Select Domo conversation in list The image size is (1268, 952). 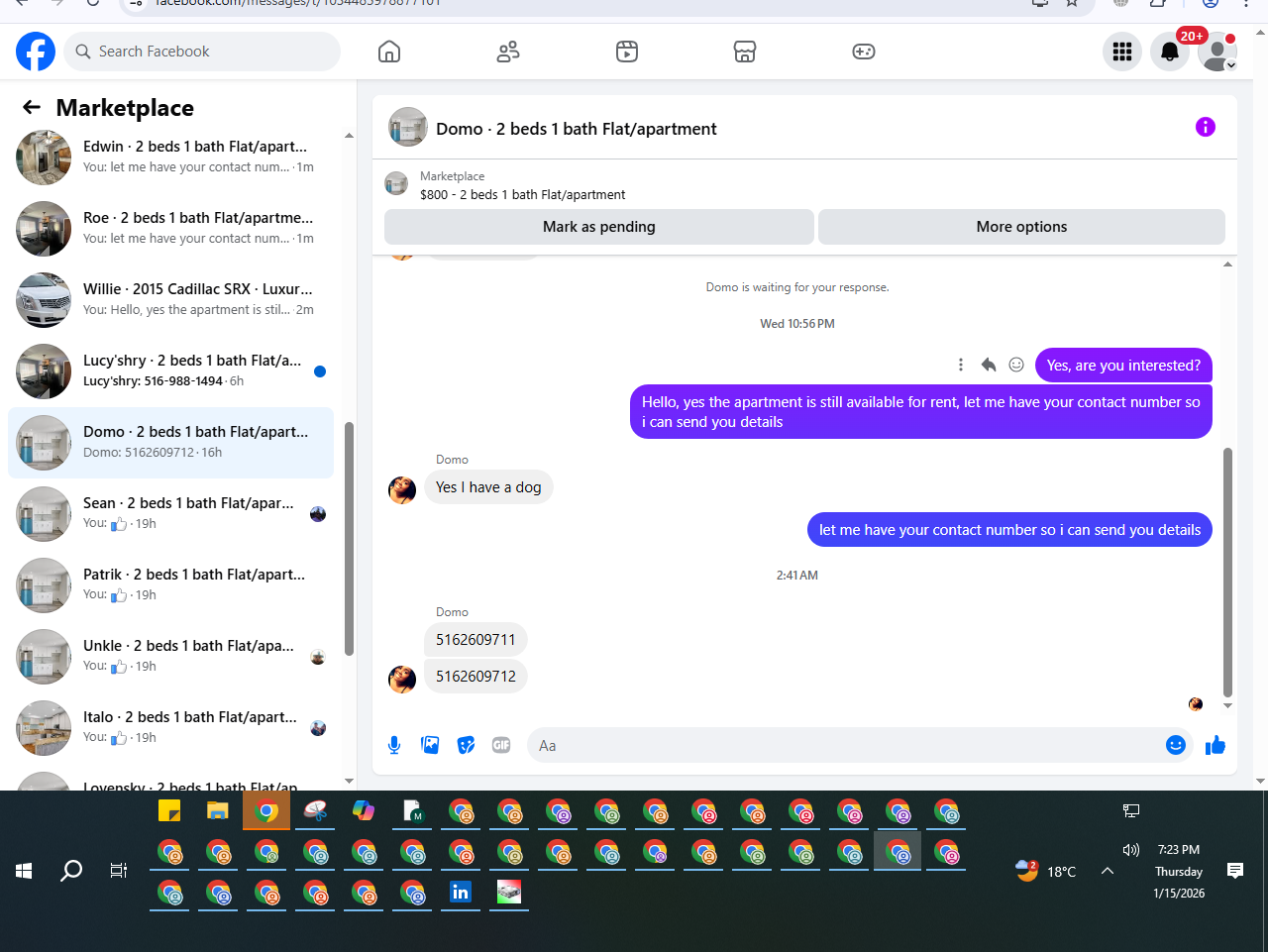pos(171,443)
